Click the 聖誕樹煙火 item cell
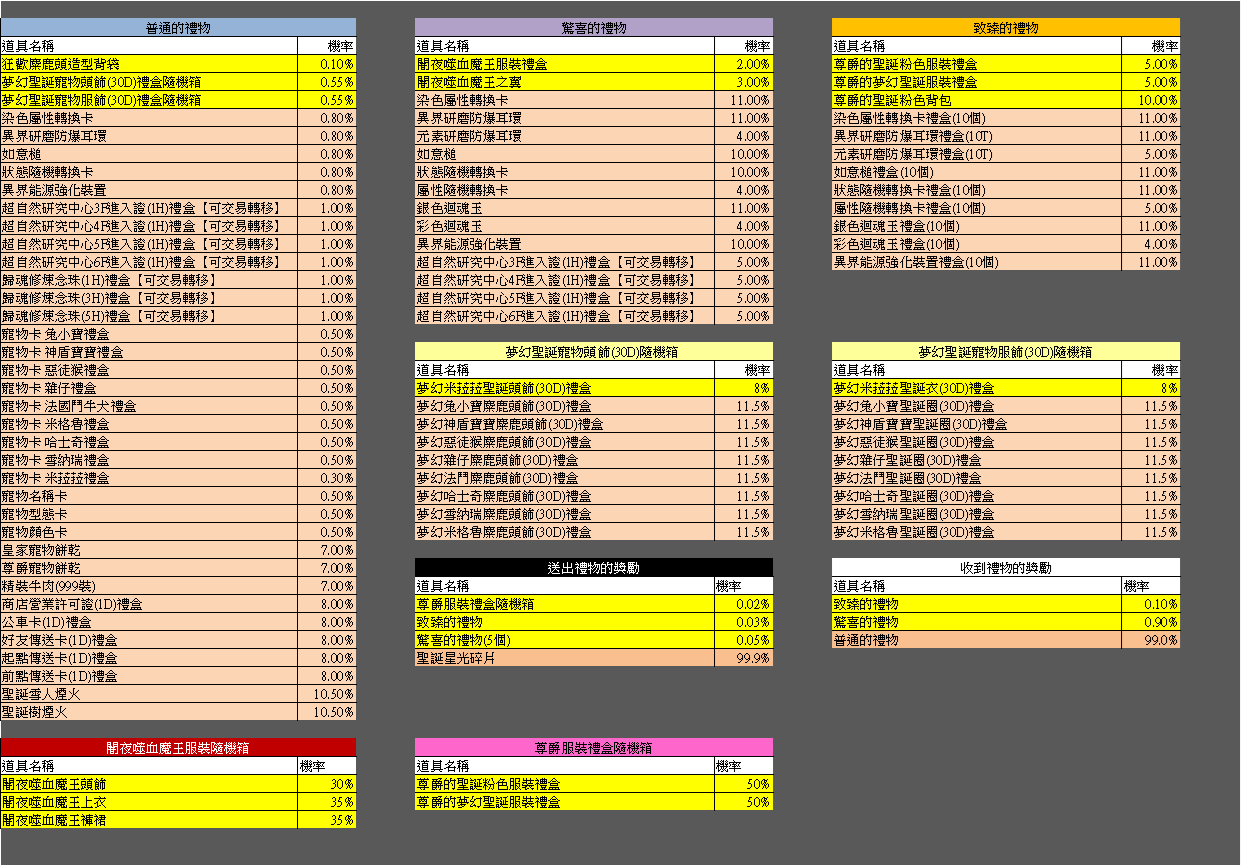This screenshot has height=866, width=1241. pyautogui.click(x=149, y=712)
